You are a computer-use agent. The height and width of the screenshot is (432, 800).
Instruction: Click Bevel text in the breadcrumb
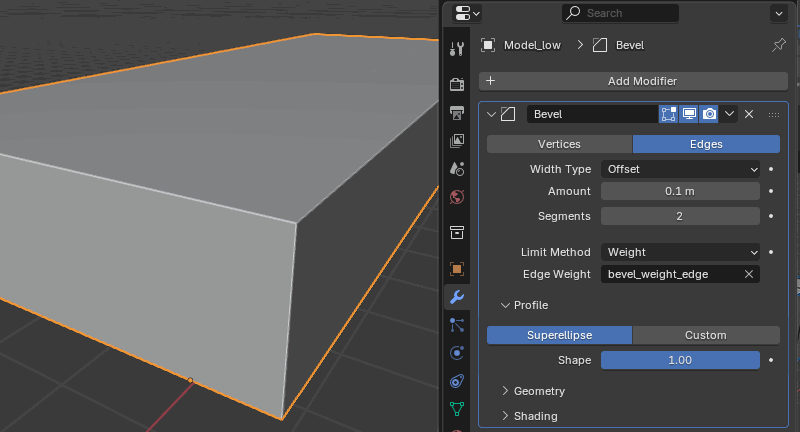click(x=630, y=45)
